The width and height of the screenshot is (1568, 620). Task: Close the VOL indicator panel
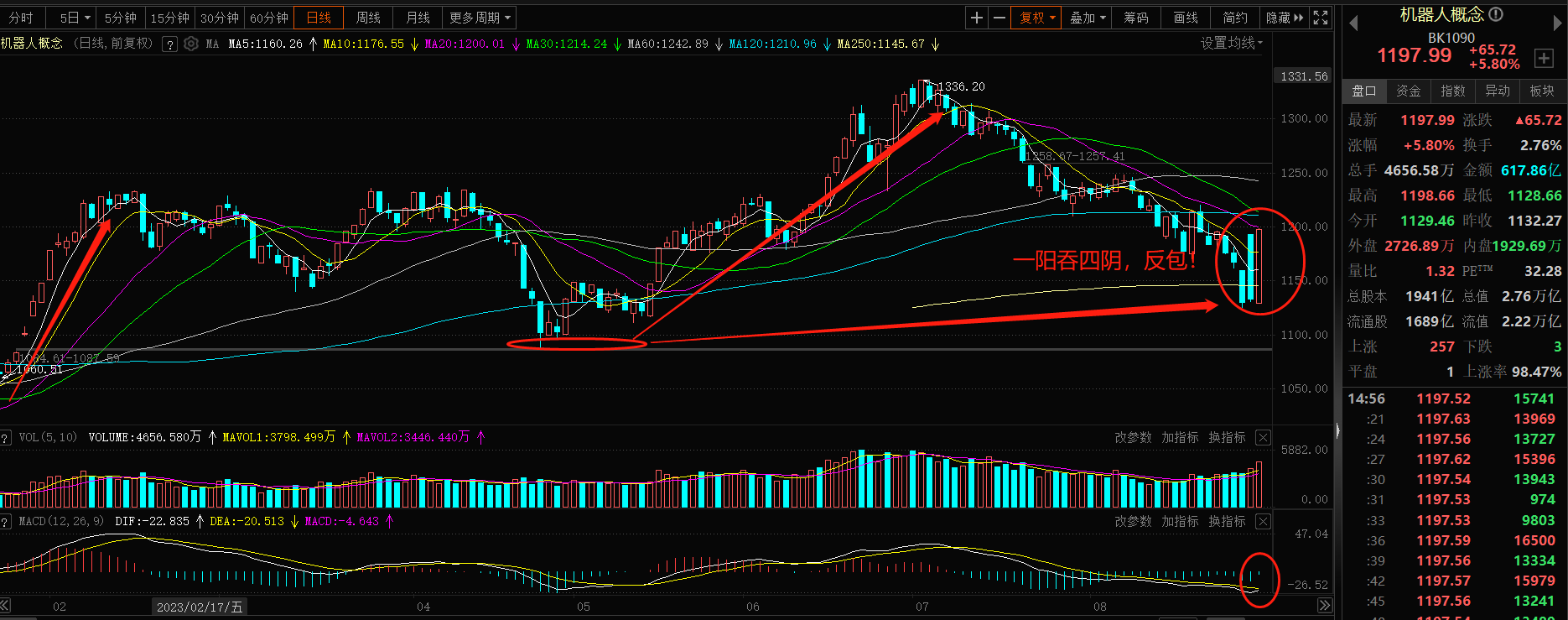tap(1263, 437)
